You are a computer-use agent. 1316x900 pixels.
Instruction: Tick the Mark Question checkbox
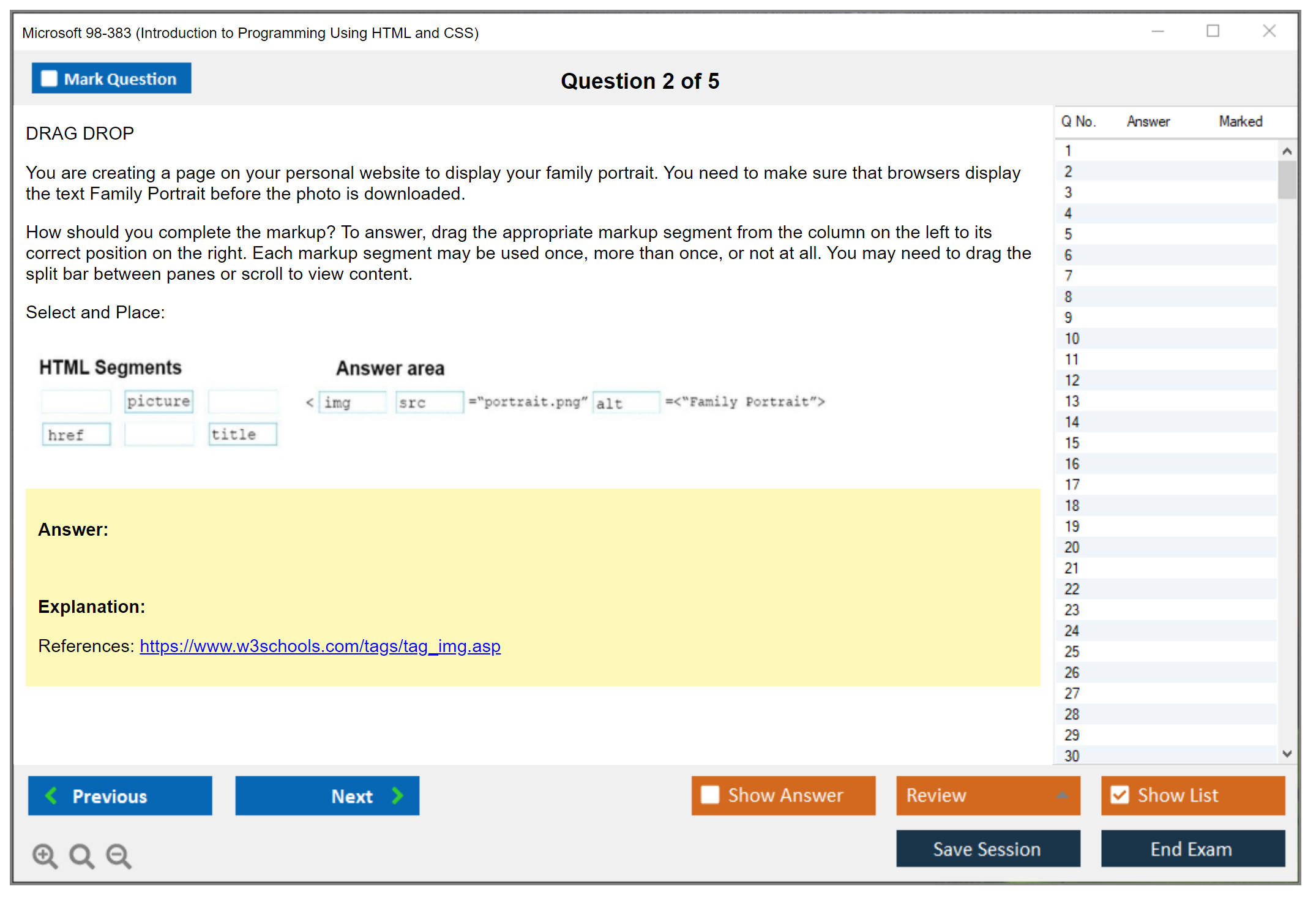(49, 78)
